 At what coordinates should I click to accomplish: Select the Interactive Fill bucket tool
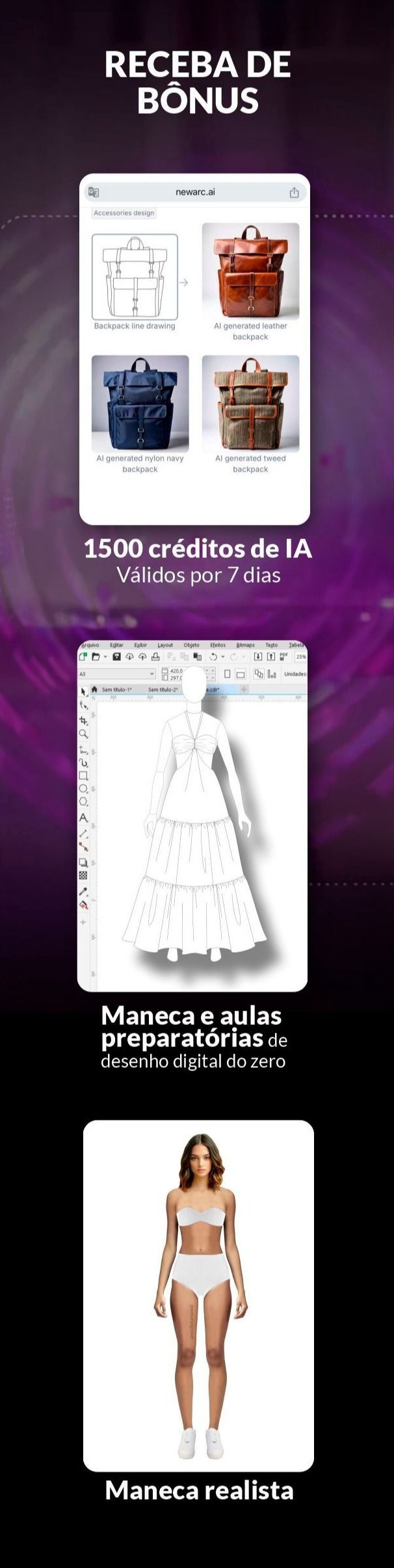pyautogui.click(x=83, y=905)
